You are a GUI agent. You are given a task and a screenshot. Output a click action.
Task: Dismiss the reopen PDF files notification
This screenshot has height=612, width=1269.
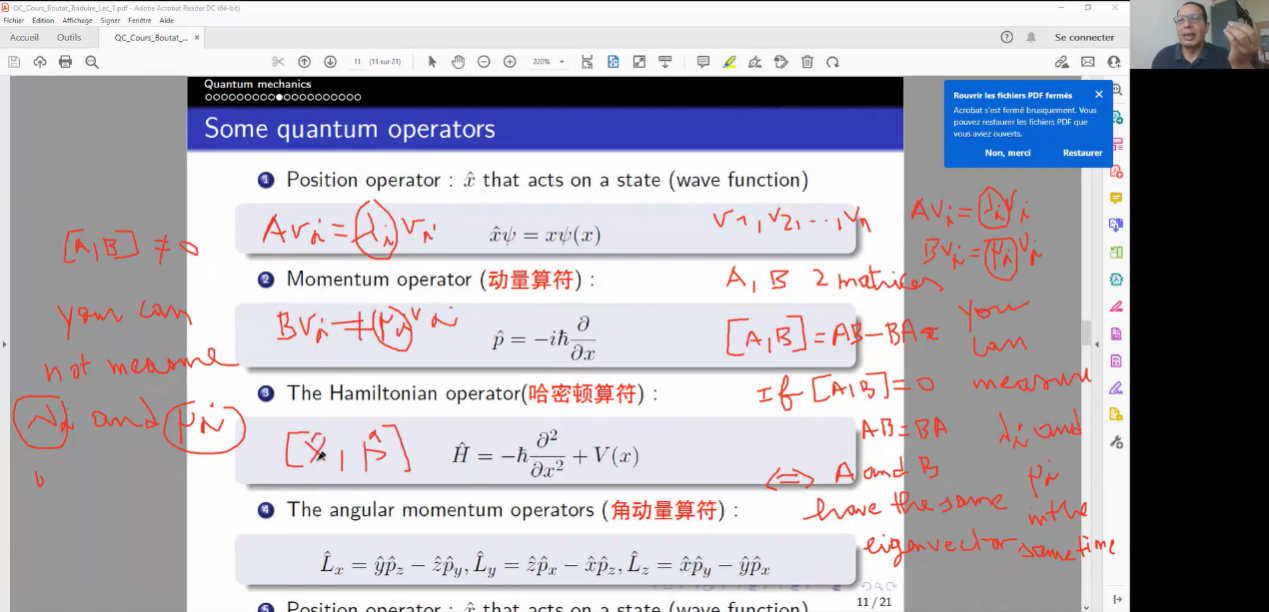(1098, 95)
